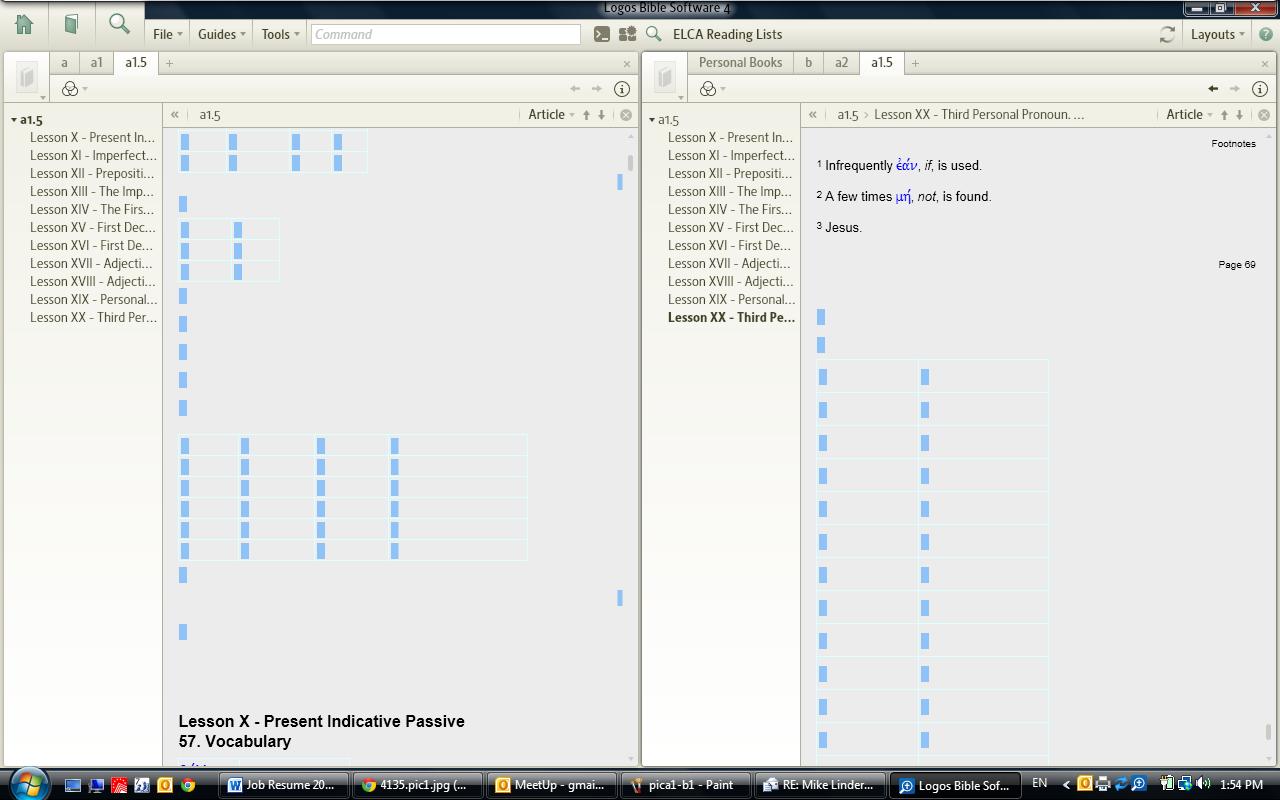Viewport: 1280px width, 800px height.
Task: Go to next article in left panel
Action: [601, 115]
